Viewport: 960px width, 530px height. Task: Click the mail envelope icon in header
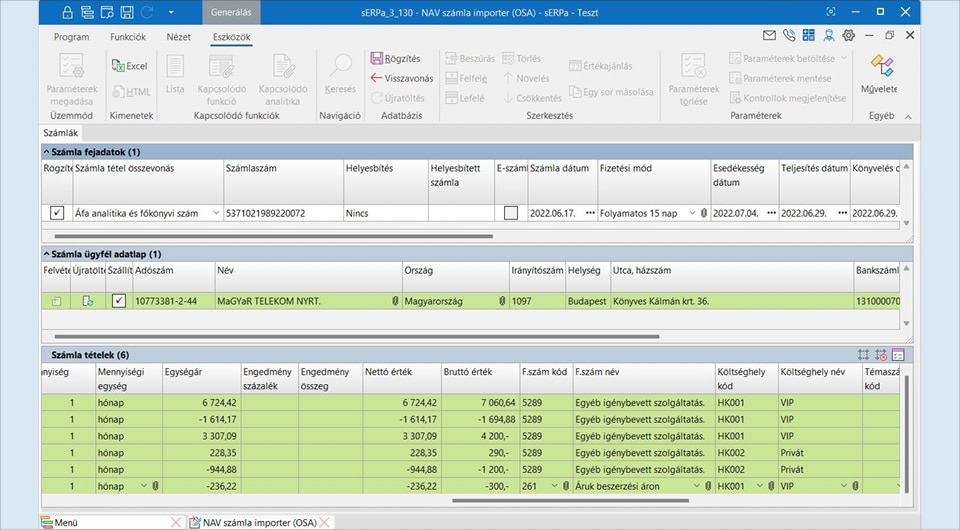pos(769,36)
